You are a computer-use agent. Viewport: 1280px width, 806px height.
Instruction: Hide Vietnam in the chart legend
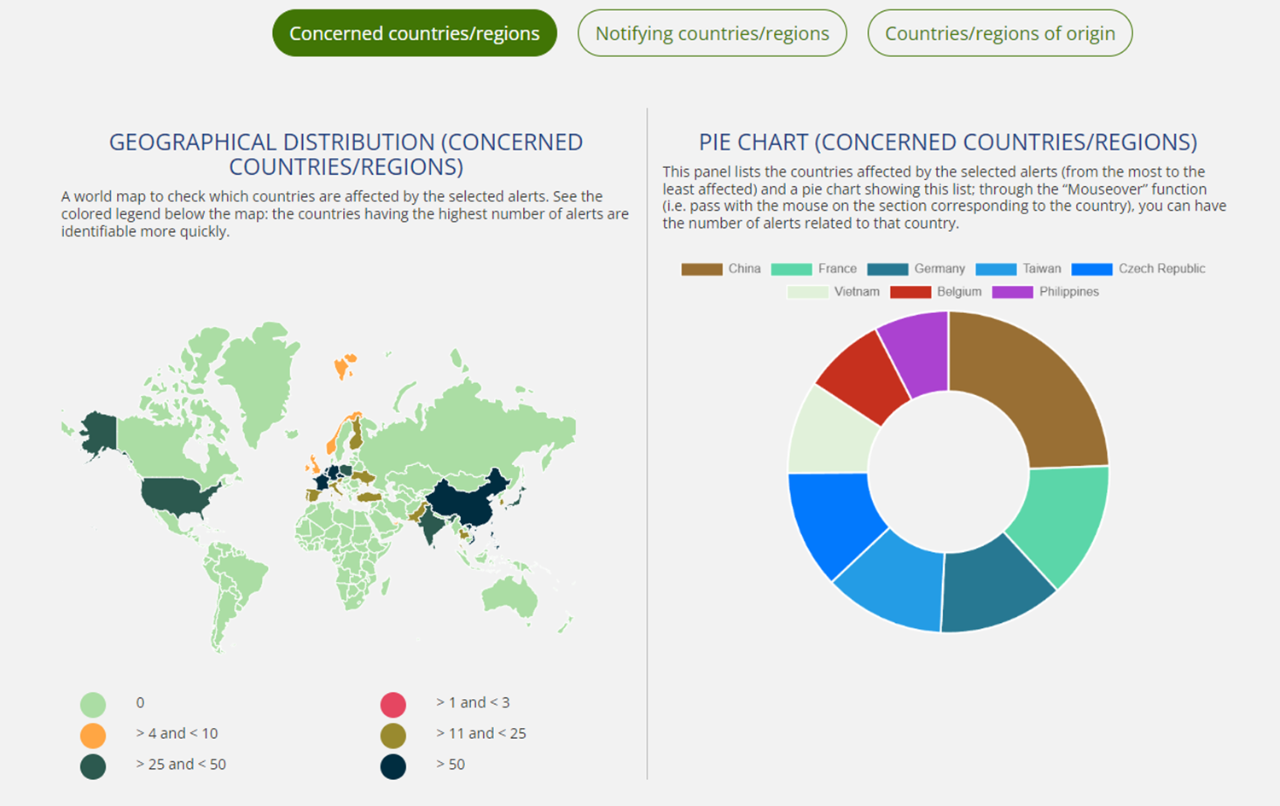click(x=833, y=292)
